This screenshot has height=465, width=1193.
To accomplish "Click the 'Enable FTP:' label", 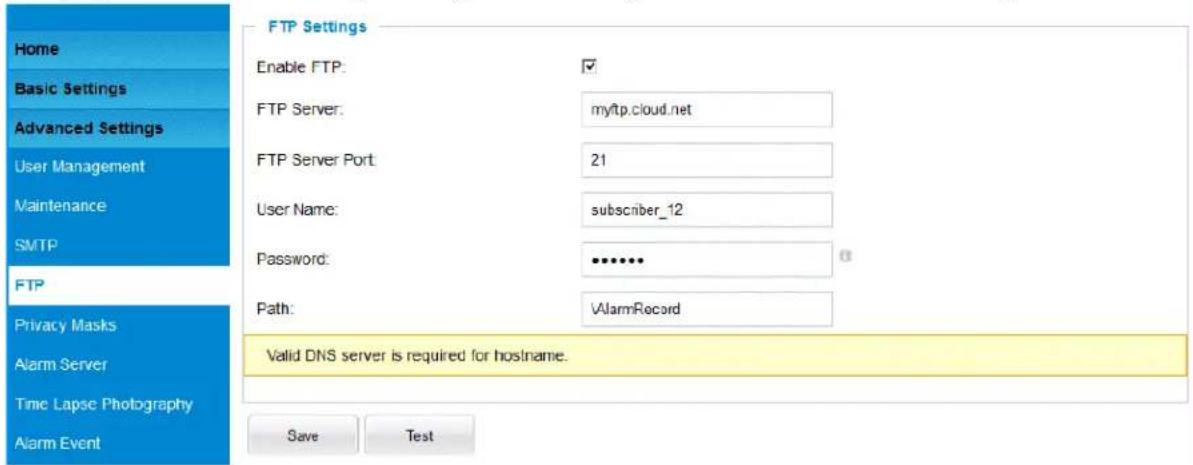I will coord(302,68).
